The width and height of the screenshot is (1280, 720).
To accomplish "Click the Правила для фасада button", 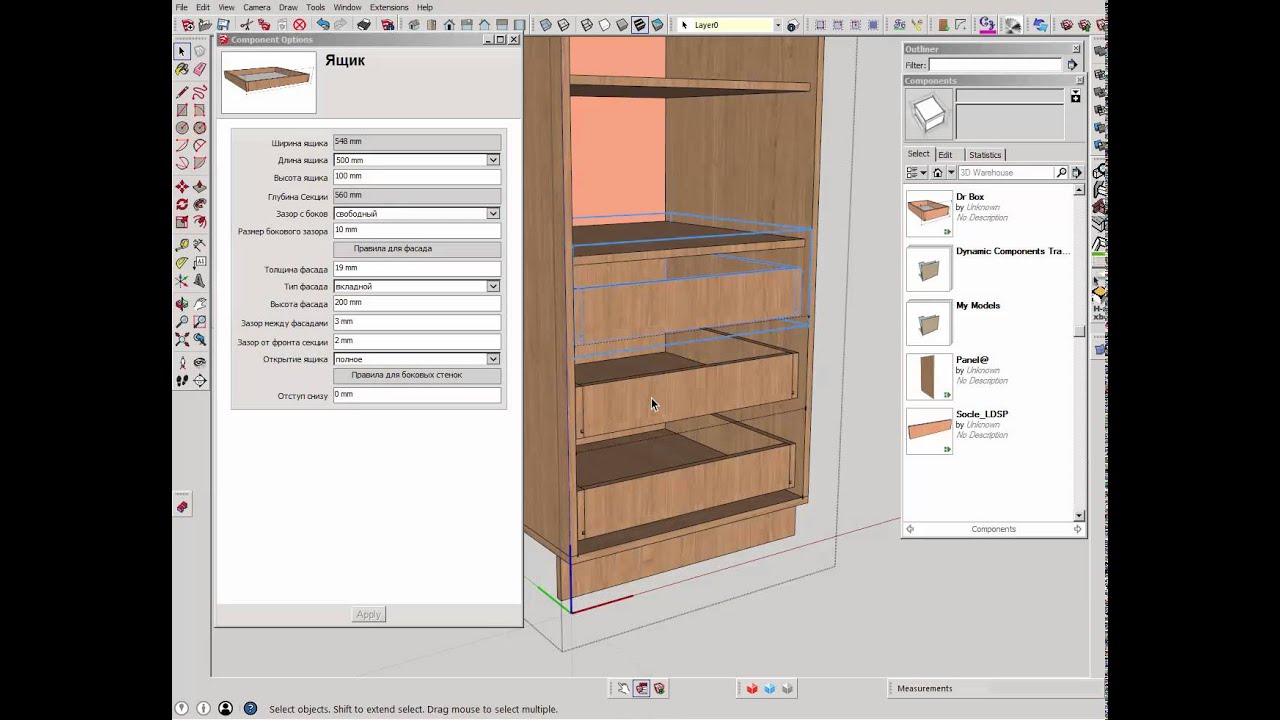I will pyautogui.click(x=417, y=248).
